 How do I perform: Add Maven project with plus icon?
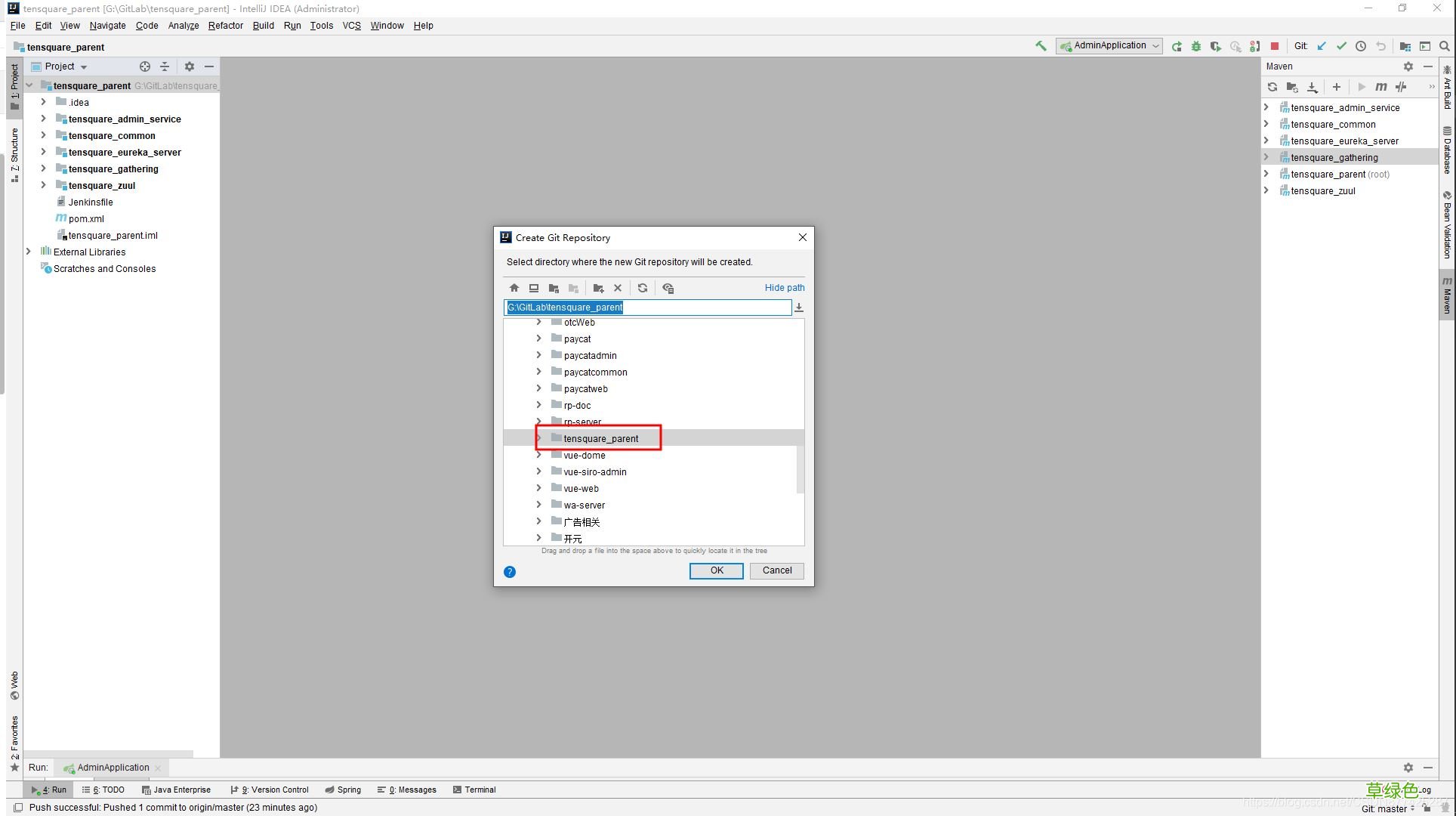pyautogui.click(x=1337, y=87)
